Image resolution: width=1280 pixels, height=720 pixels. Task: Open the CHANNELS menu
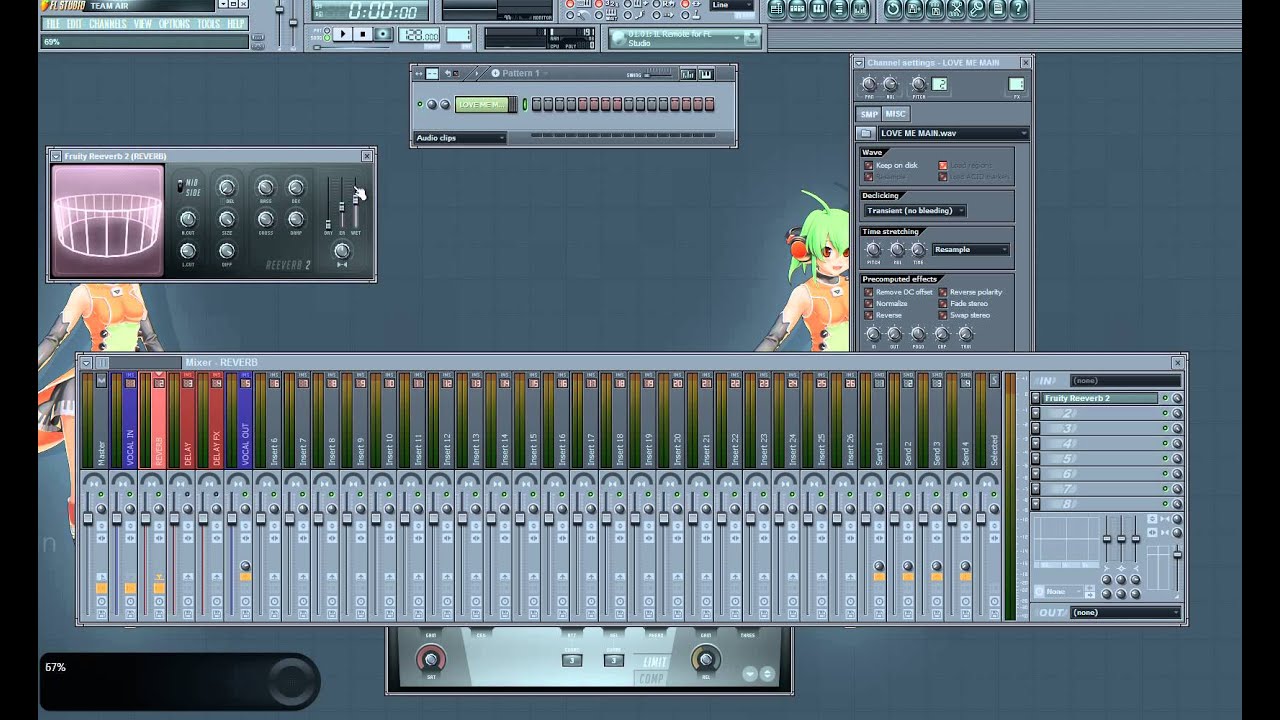tap(107, 23)
